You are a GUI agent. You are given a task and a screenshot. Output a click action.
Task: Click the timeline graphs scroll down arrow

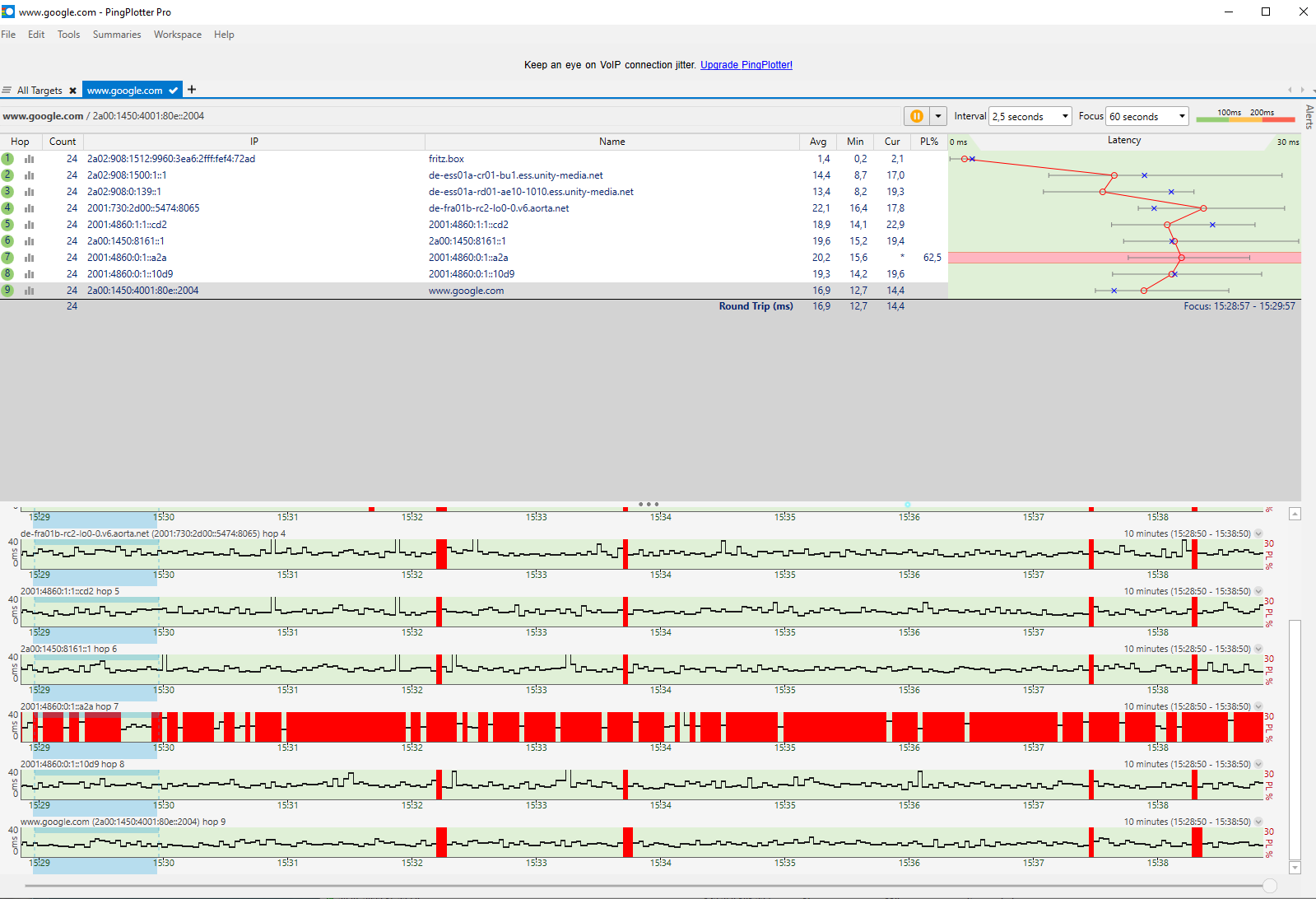[x=1295, y=868]
